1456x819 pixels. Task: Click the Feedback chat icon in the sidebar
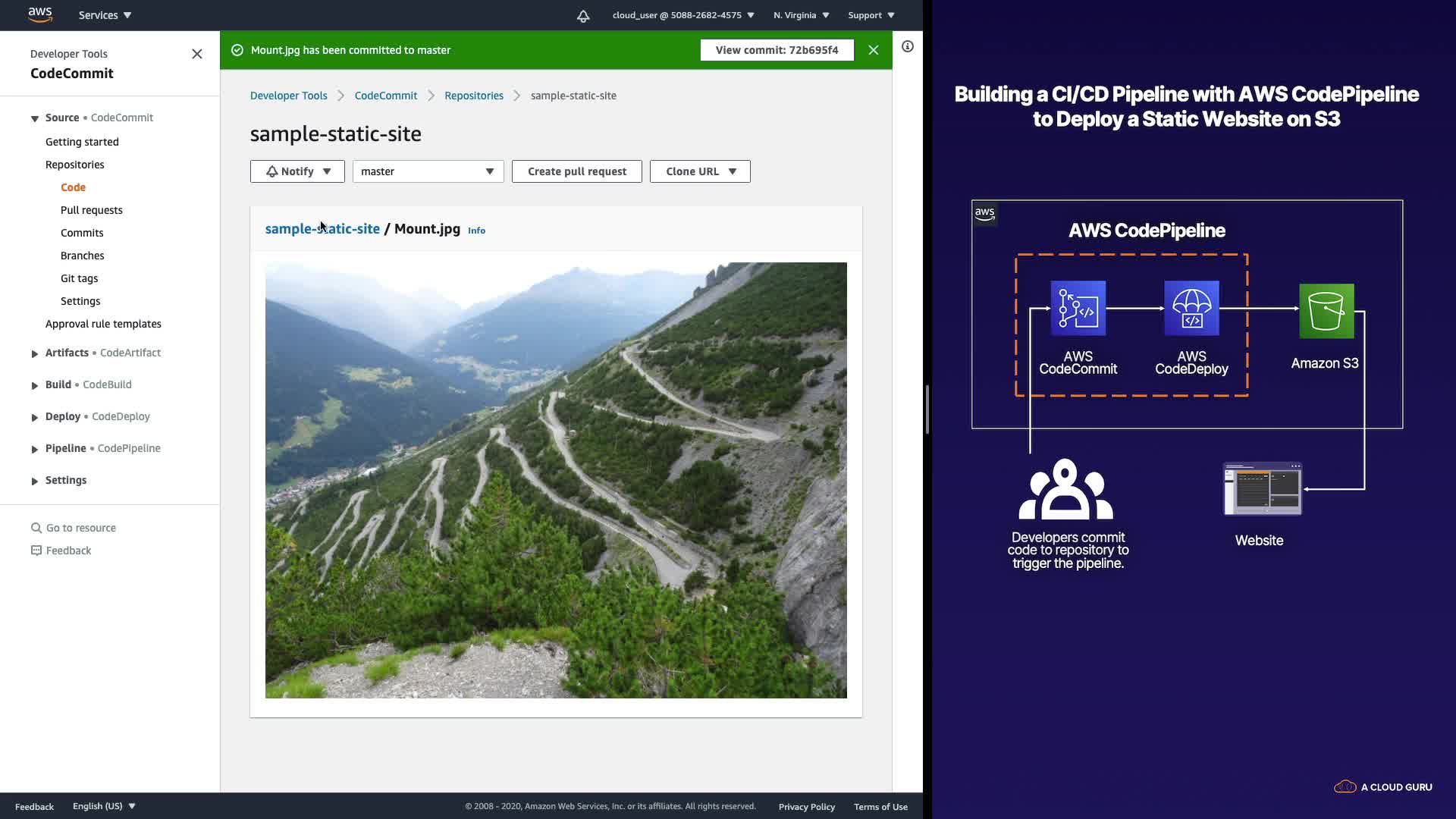tap(36, 551)
